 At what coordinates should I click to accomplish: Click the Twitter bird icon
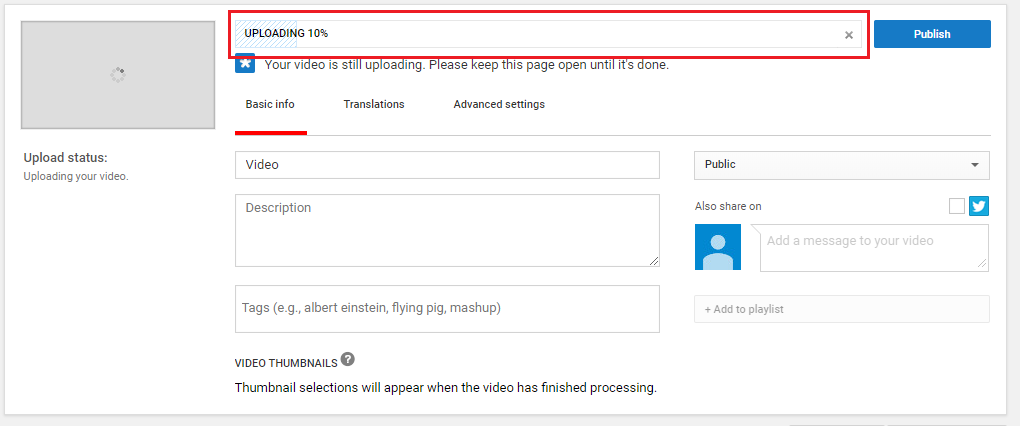pos(978,206)
